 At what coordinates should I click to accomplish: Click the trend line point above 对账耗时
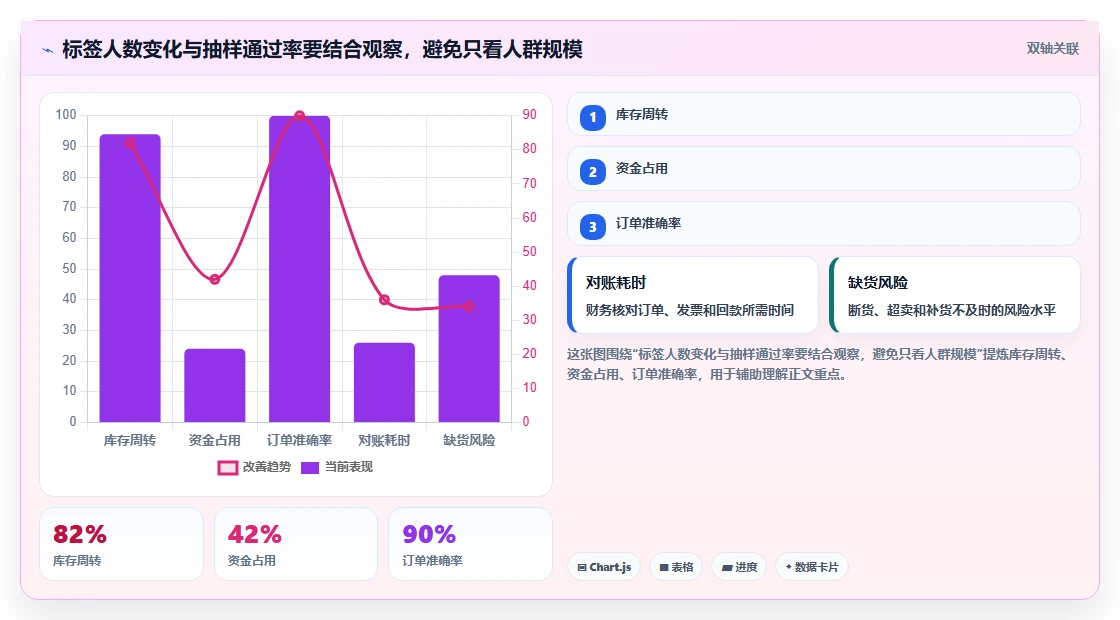tap(384, 300)
